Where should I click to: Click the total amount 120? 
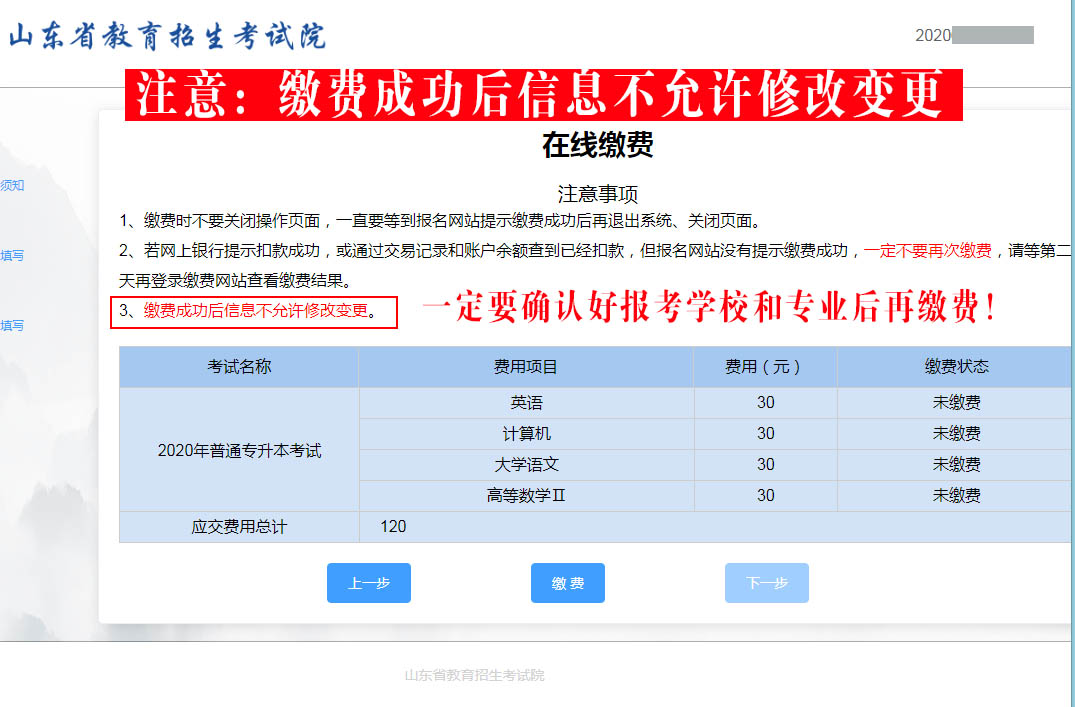(394, 527)
